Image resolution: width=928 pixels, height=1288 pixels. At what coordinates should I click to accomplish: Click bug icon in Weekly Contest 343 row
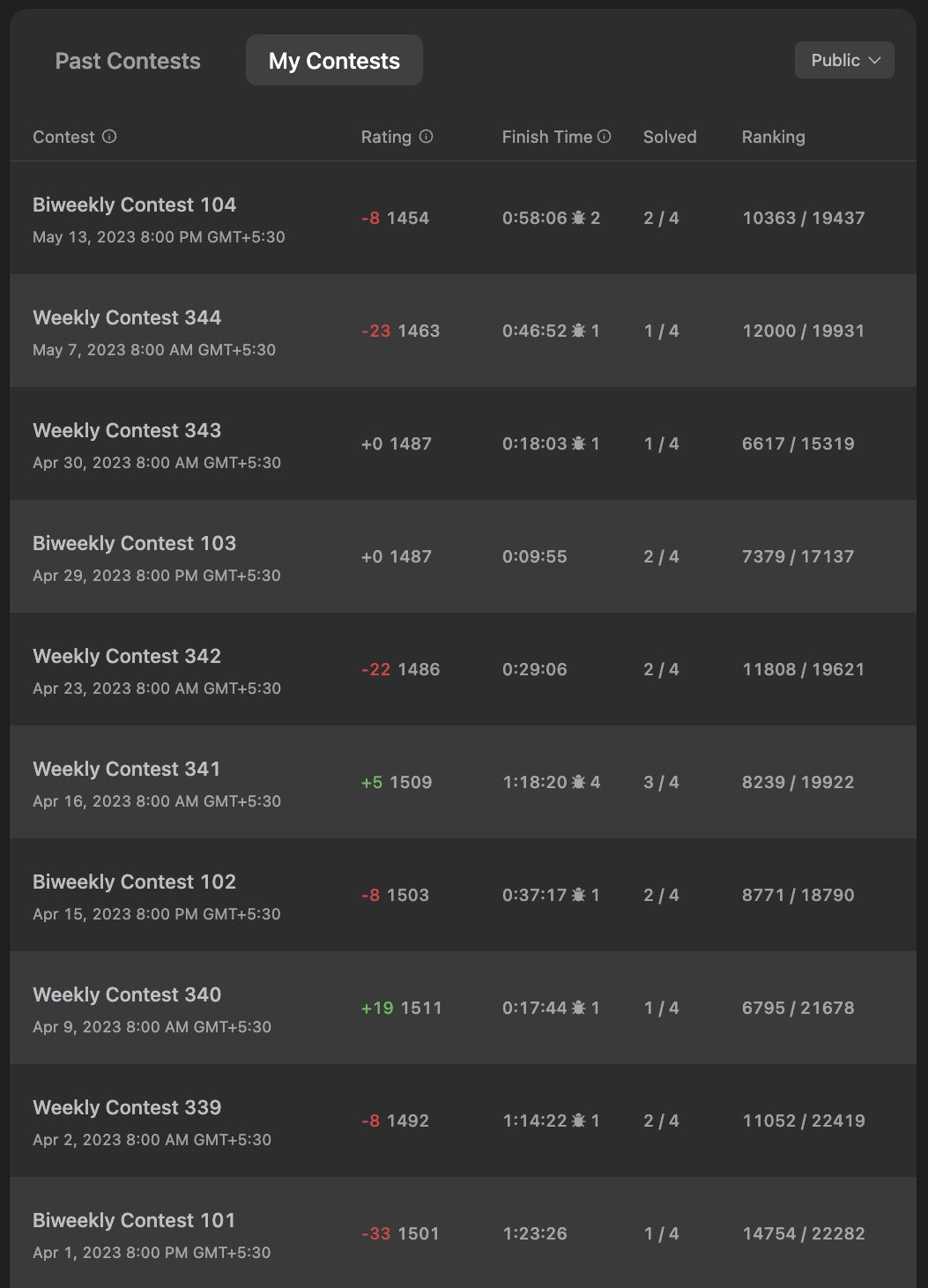click(x=579, y=443)
